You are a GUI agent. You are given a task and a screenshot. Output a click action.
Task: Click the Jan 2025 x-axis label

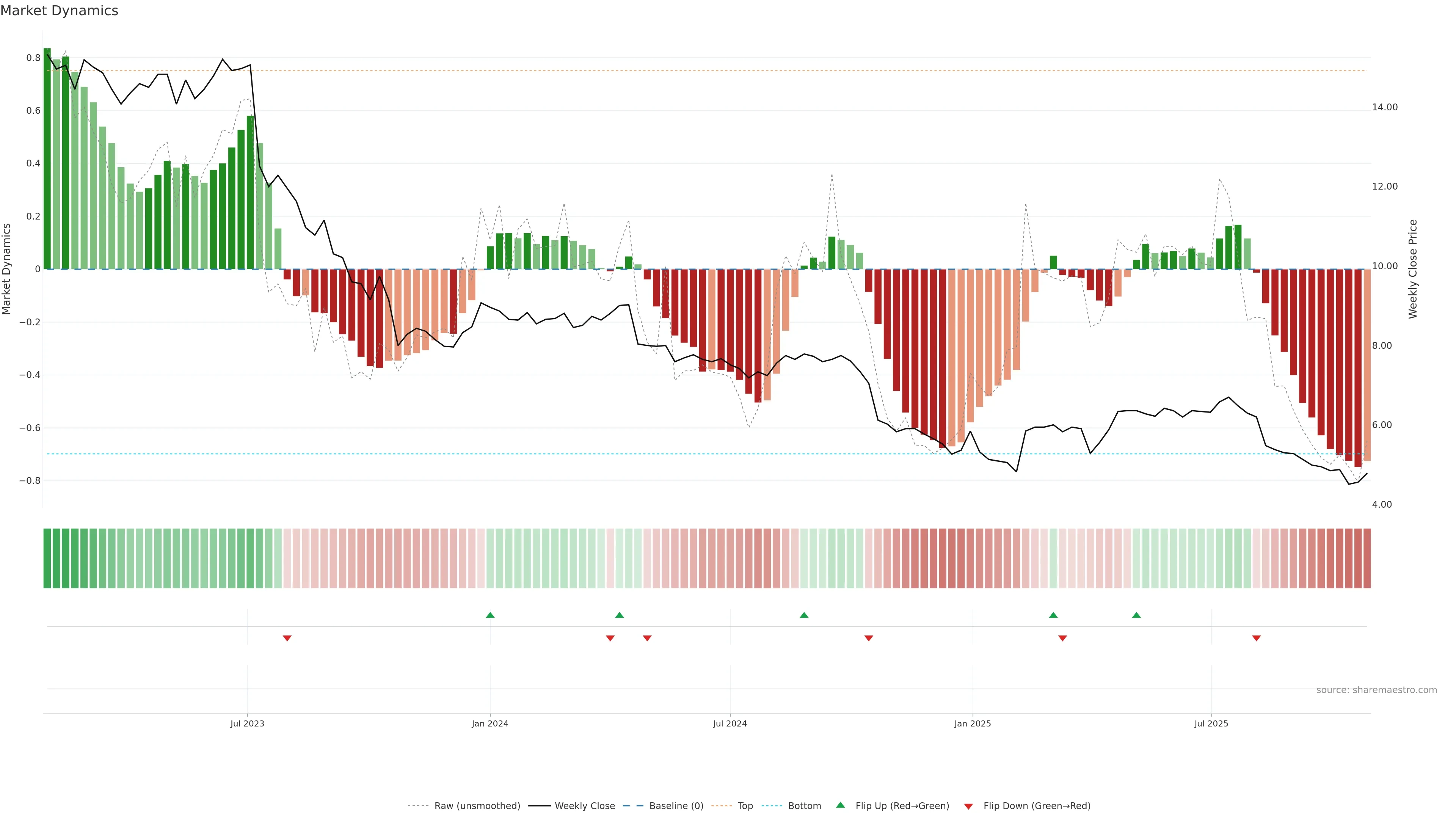point(972,723)
